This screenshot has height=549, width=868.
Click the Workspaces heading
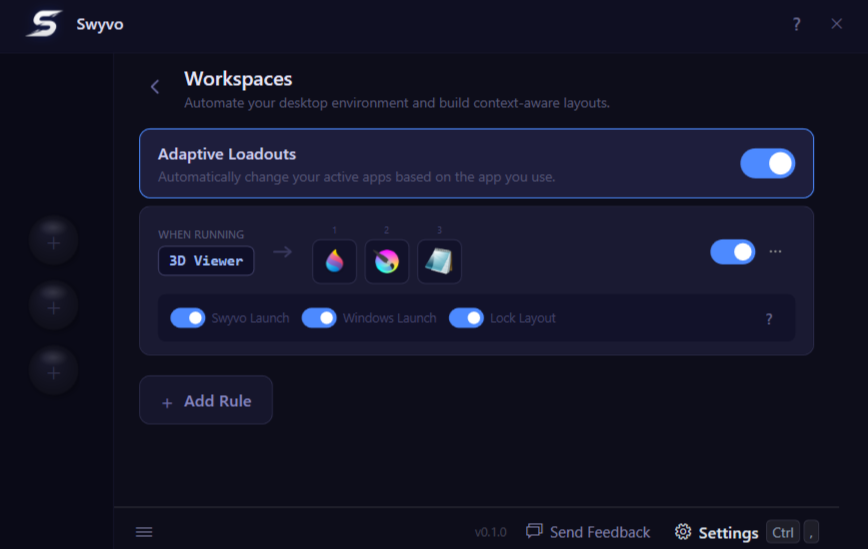pyautogui.click(x=238, y=79)
